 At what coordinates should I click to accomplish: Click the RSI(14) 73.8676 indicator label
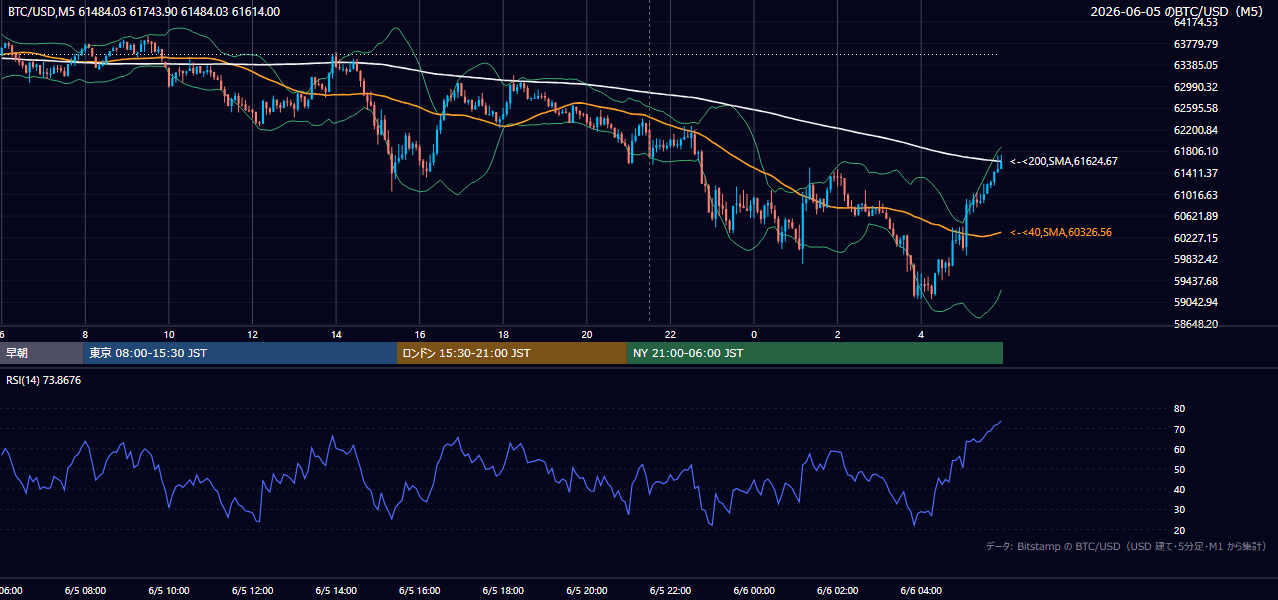tap(44, 380)
